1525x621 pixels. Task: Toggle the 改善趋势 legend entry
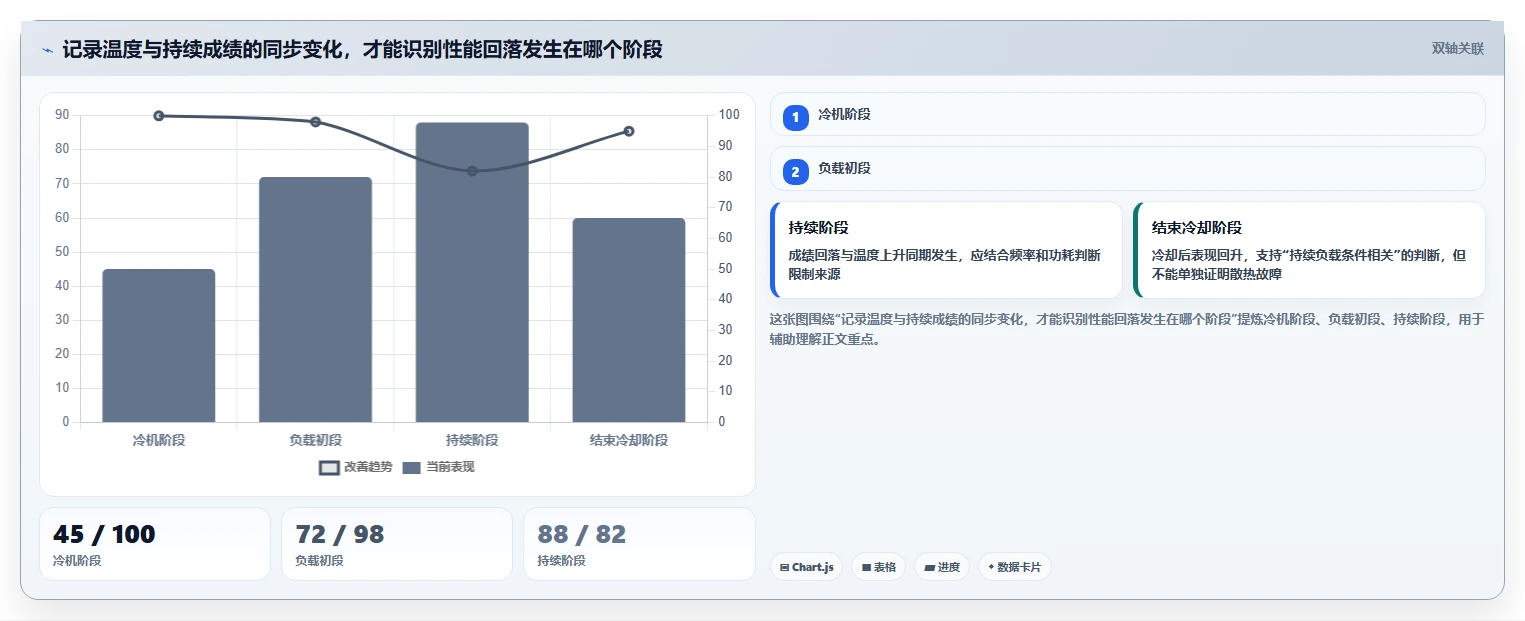355,467
